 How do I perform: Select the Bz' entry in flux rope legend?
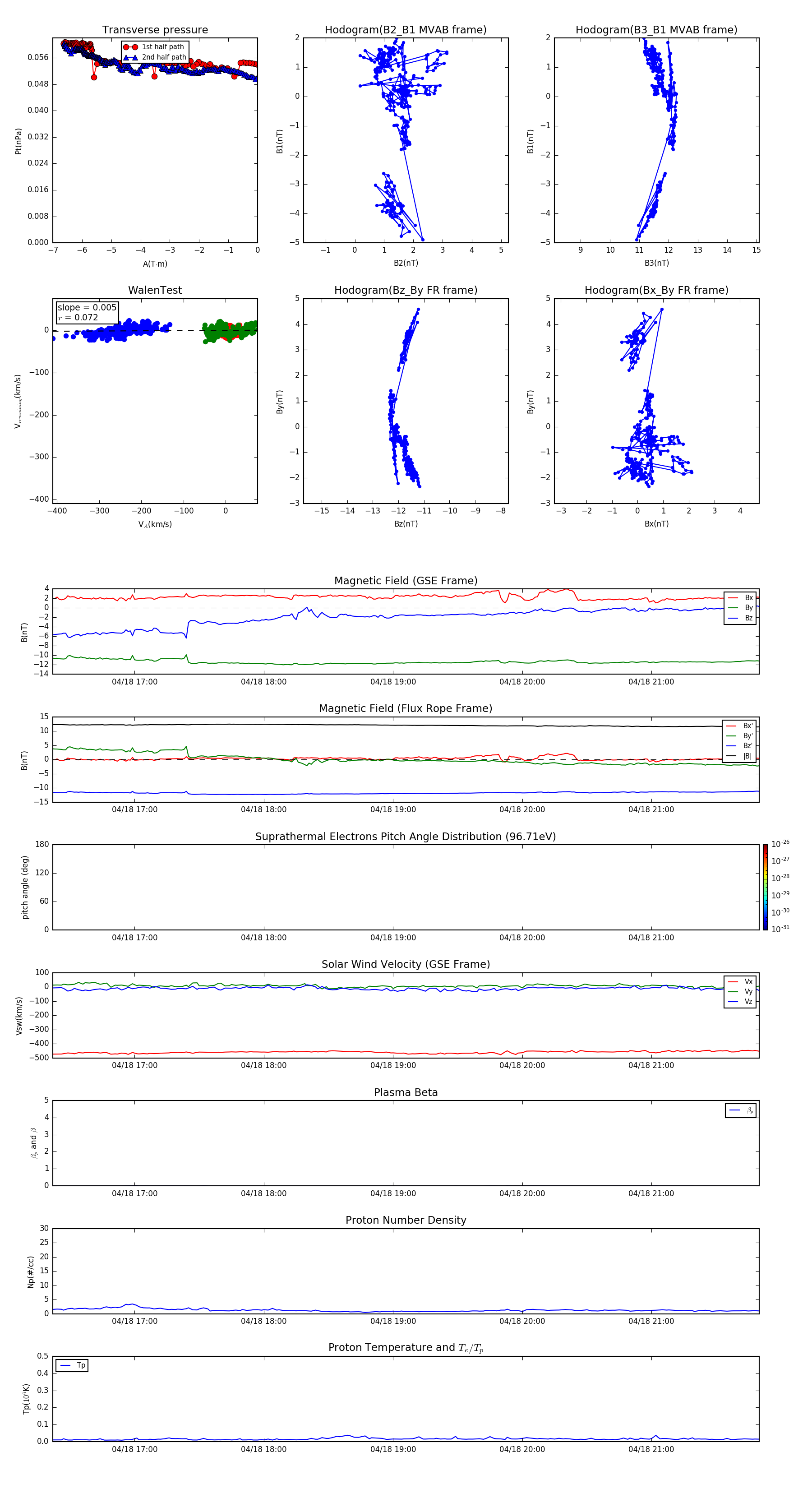(x=740, y=746)
